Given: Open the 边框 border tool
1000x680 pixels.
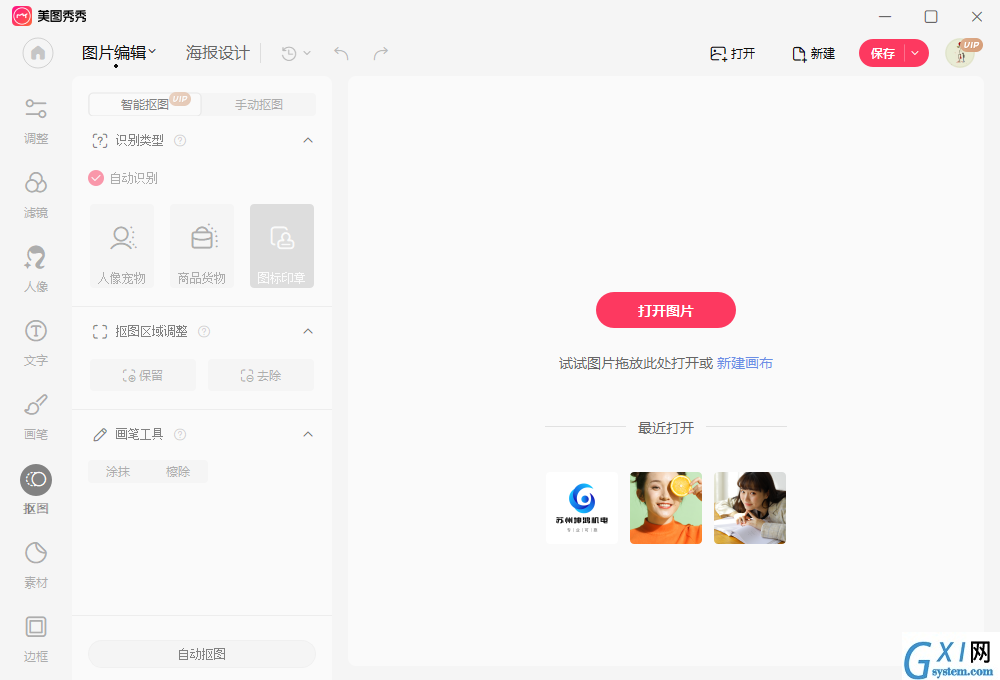Looking at the screenshot, I should click(x=36, y=639).
